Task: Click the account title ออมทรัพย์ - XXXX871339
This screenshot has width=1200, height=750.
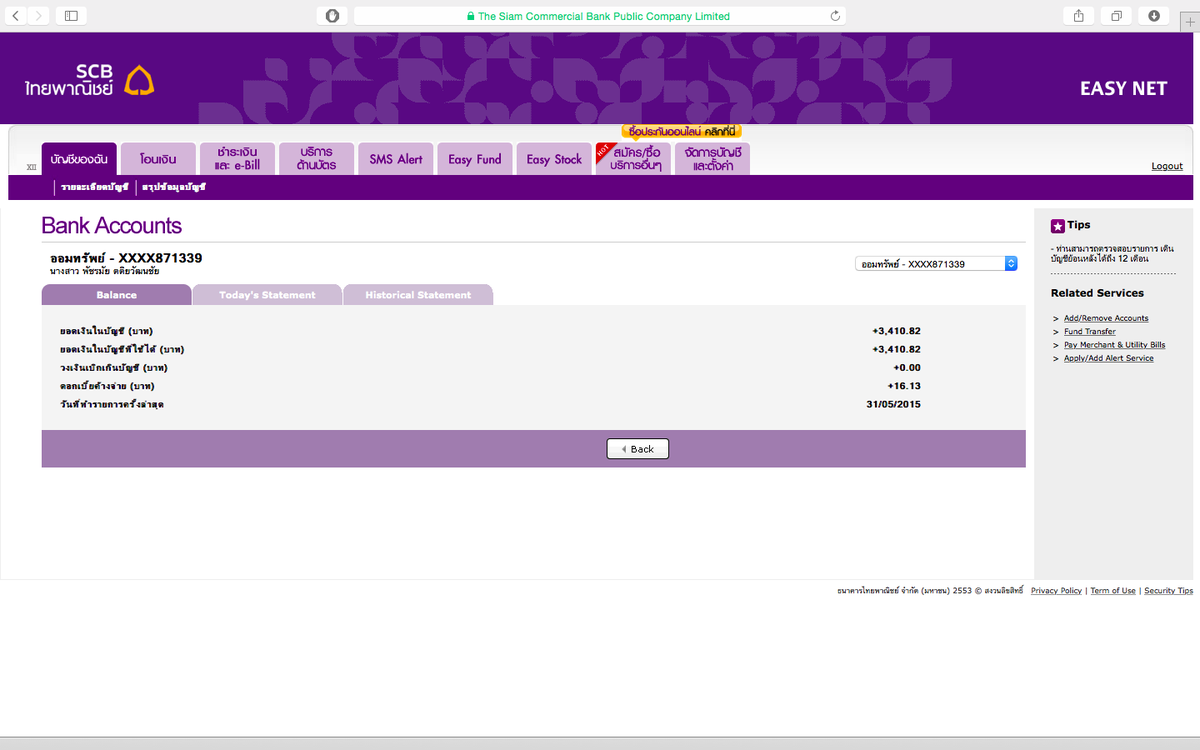Action: pyautogui.click(x=126, y=258)
